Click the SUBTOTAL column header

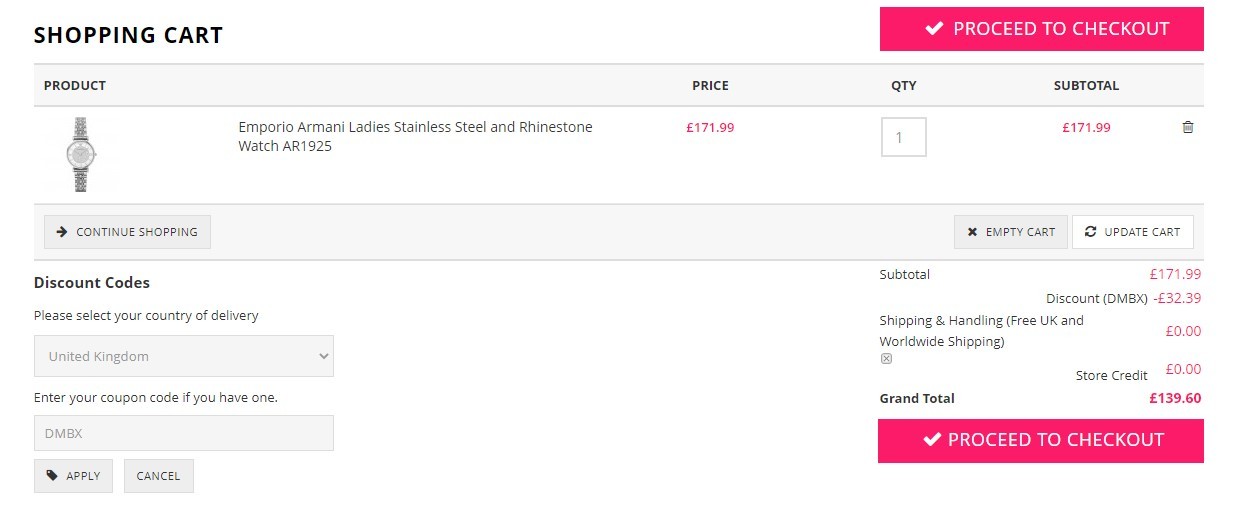1086,86
